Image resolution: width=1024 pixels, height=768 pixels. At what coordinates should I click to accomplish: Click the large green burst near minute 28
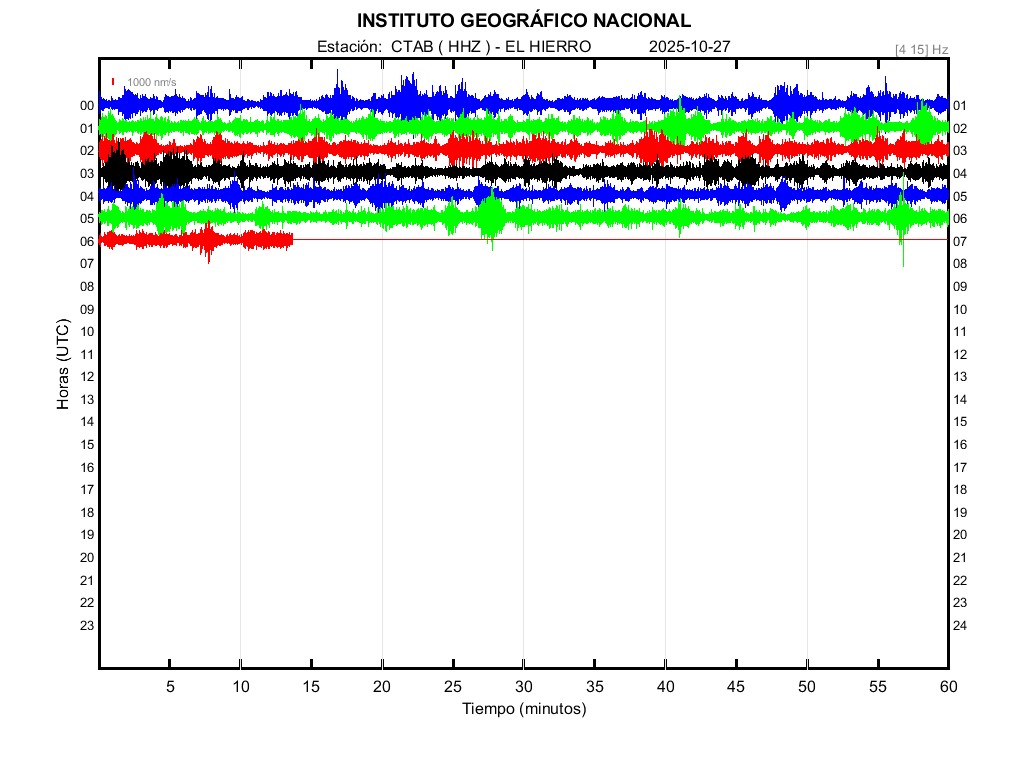click(x=491, y=219)
